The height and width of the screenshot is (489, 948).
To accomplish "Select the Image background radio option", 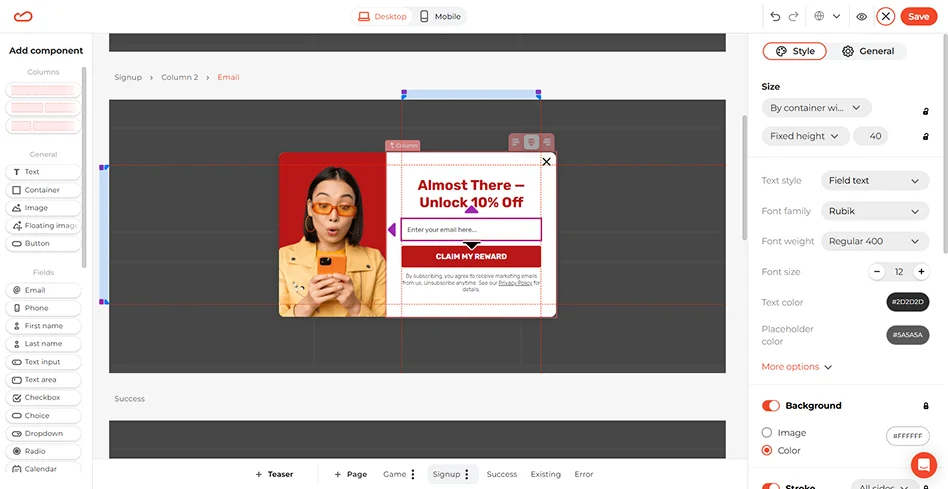I will click(x=767, y=433).
